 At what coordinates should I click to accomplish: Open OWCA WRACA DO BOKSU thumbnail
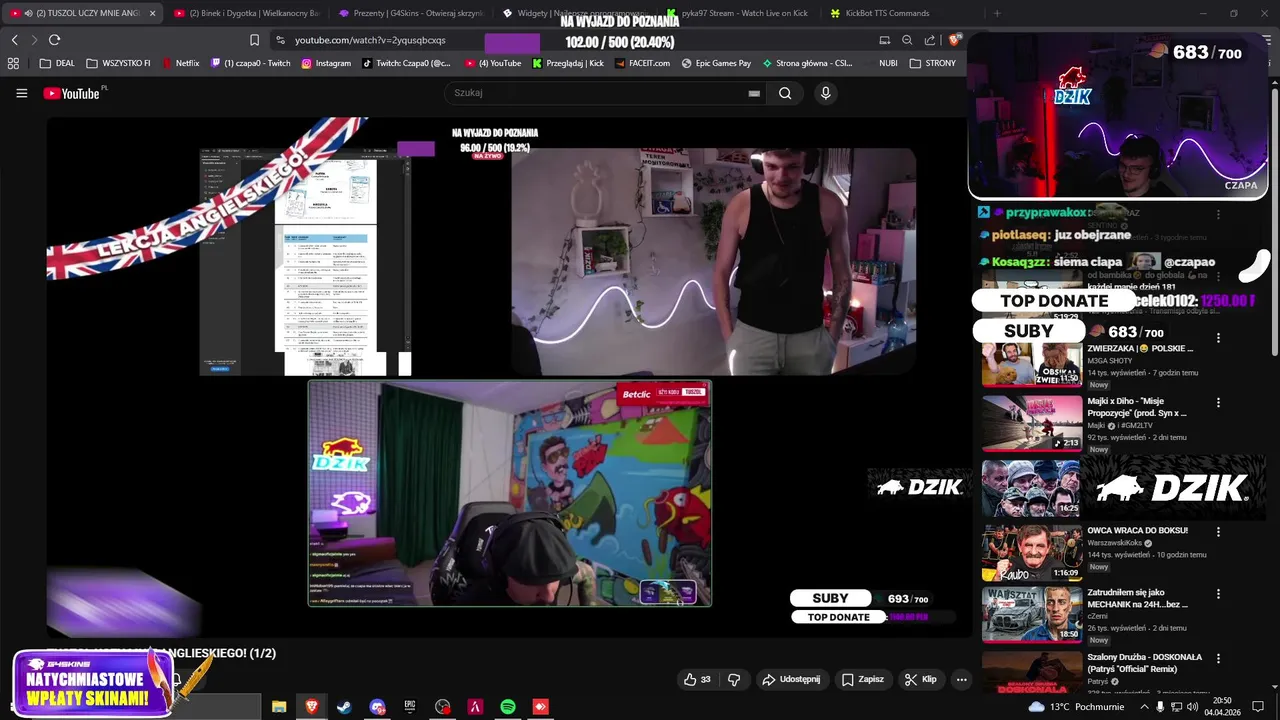pyautogui.click(x=1031, y=553)
